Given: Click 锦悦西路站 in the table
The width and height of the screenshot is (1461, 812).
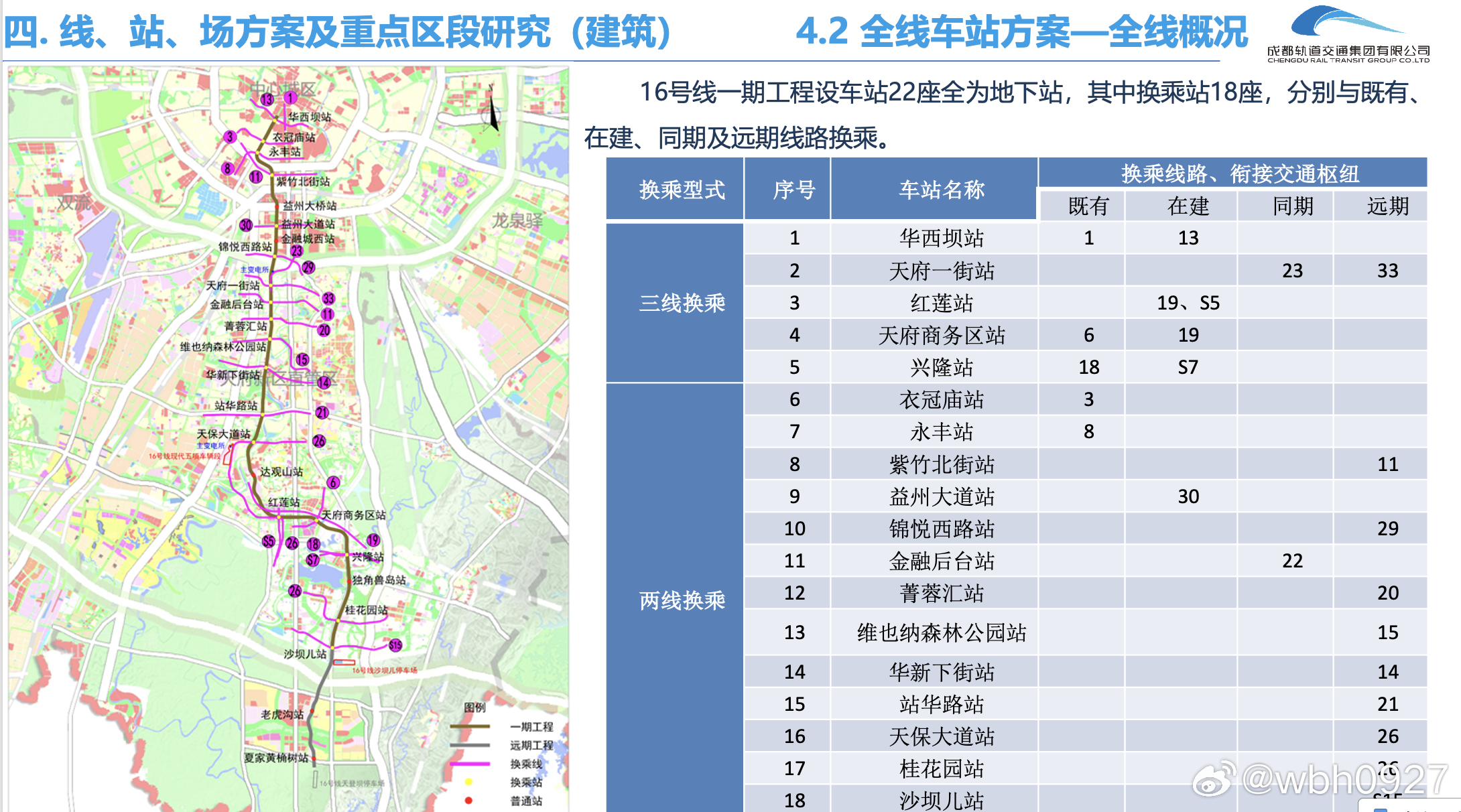Looking at the screenshot, I should point(942,529).
